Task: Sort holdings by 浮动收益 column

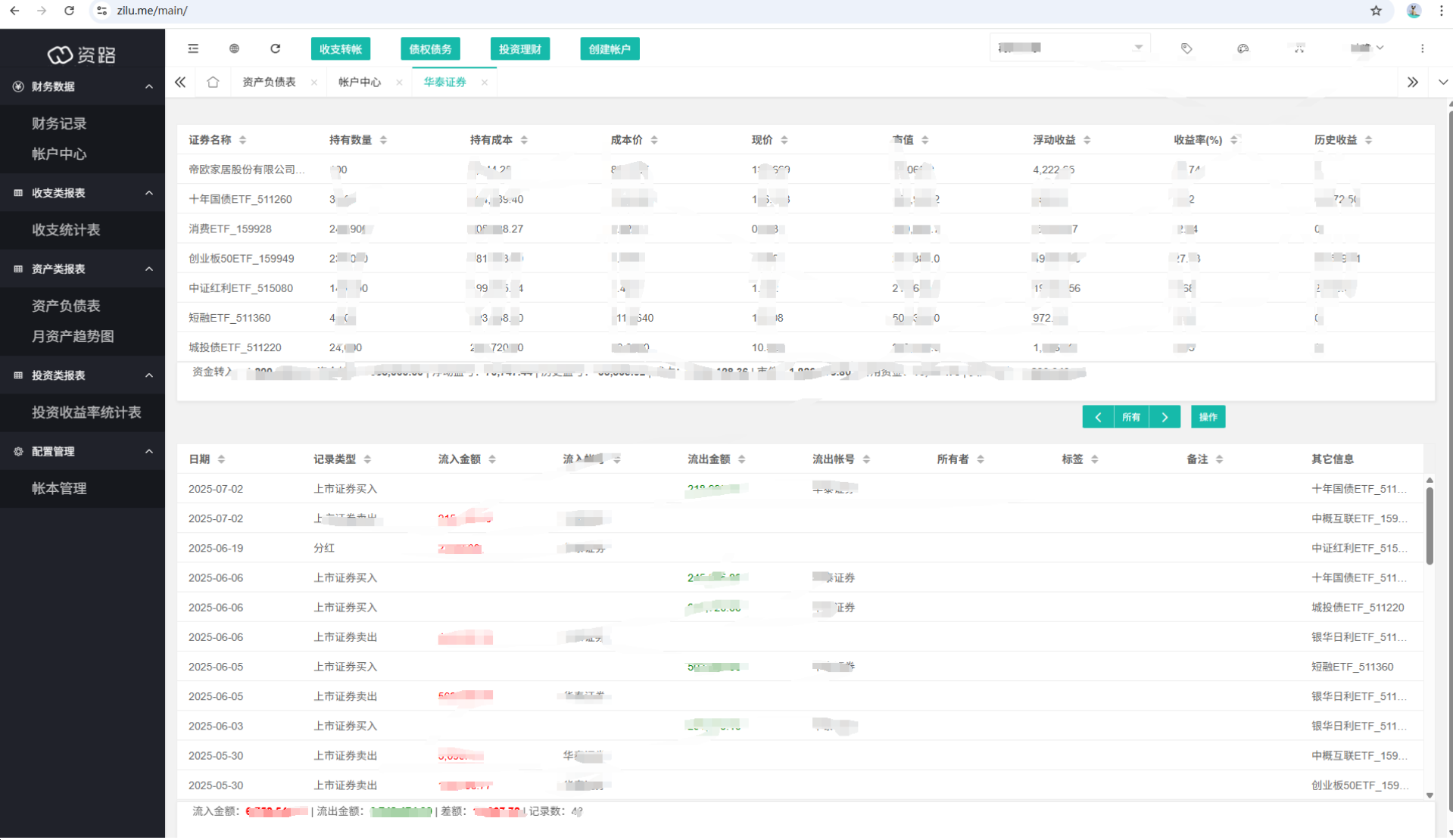Action: [x=1087, y=140]
